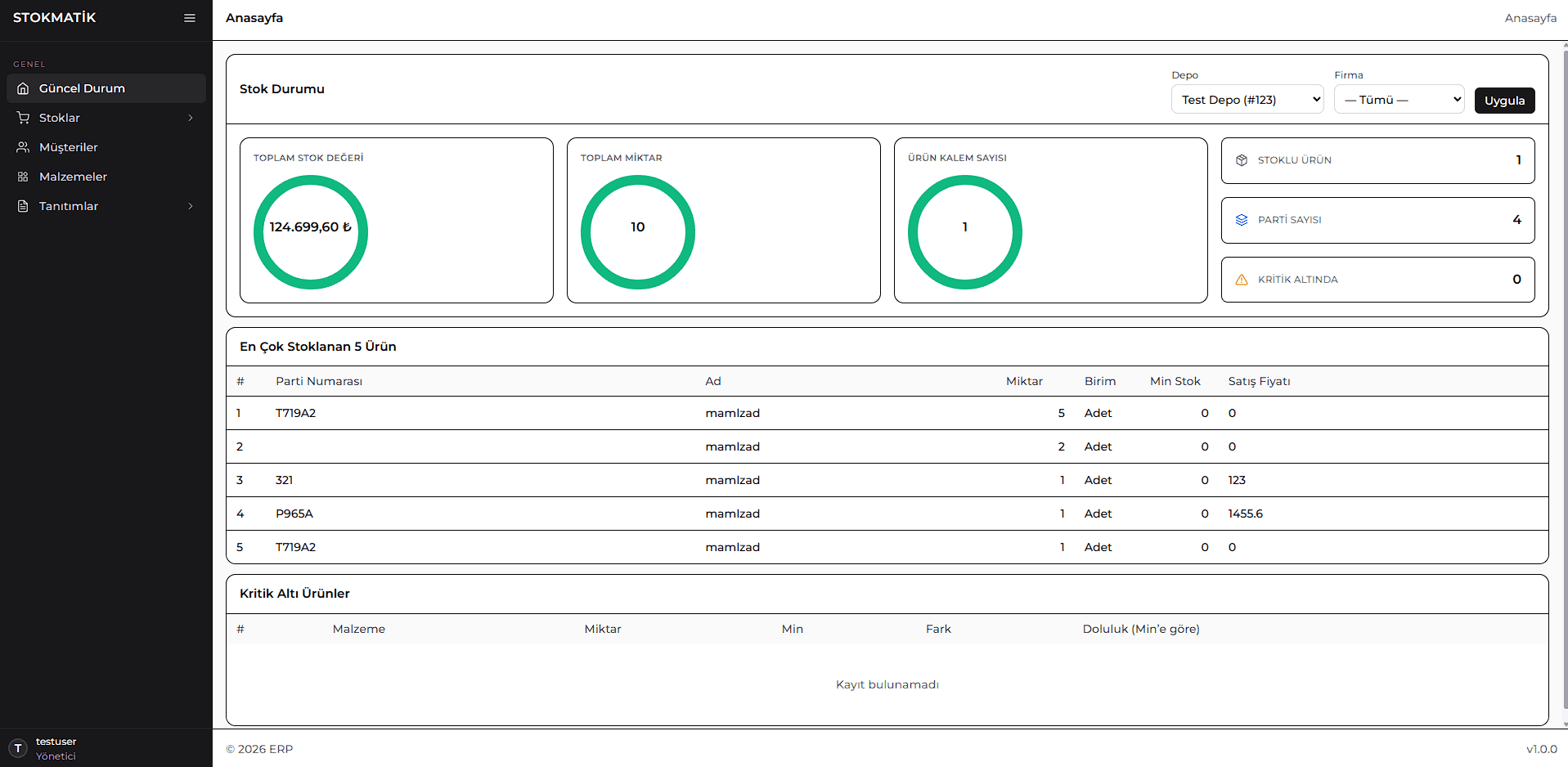Click the Malzemeler grid icon

pos(22,177)
